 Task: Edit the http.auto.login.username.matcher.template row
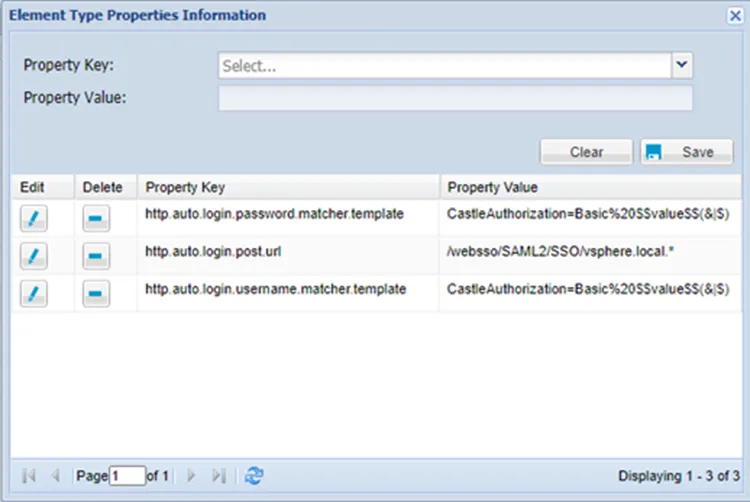[33, 293]
